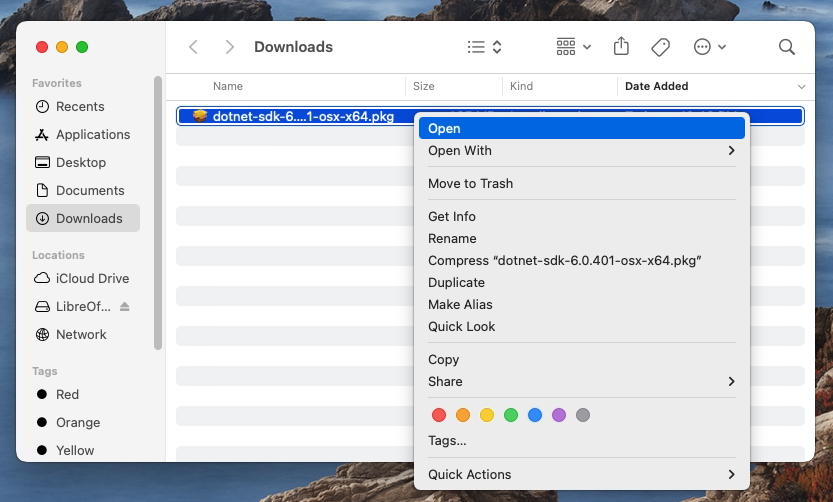This screenshot has width=833, height=502.
Task: Open Applications in the sidebar
Action: pos(83,135)
